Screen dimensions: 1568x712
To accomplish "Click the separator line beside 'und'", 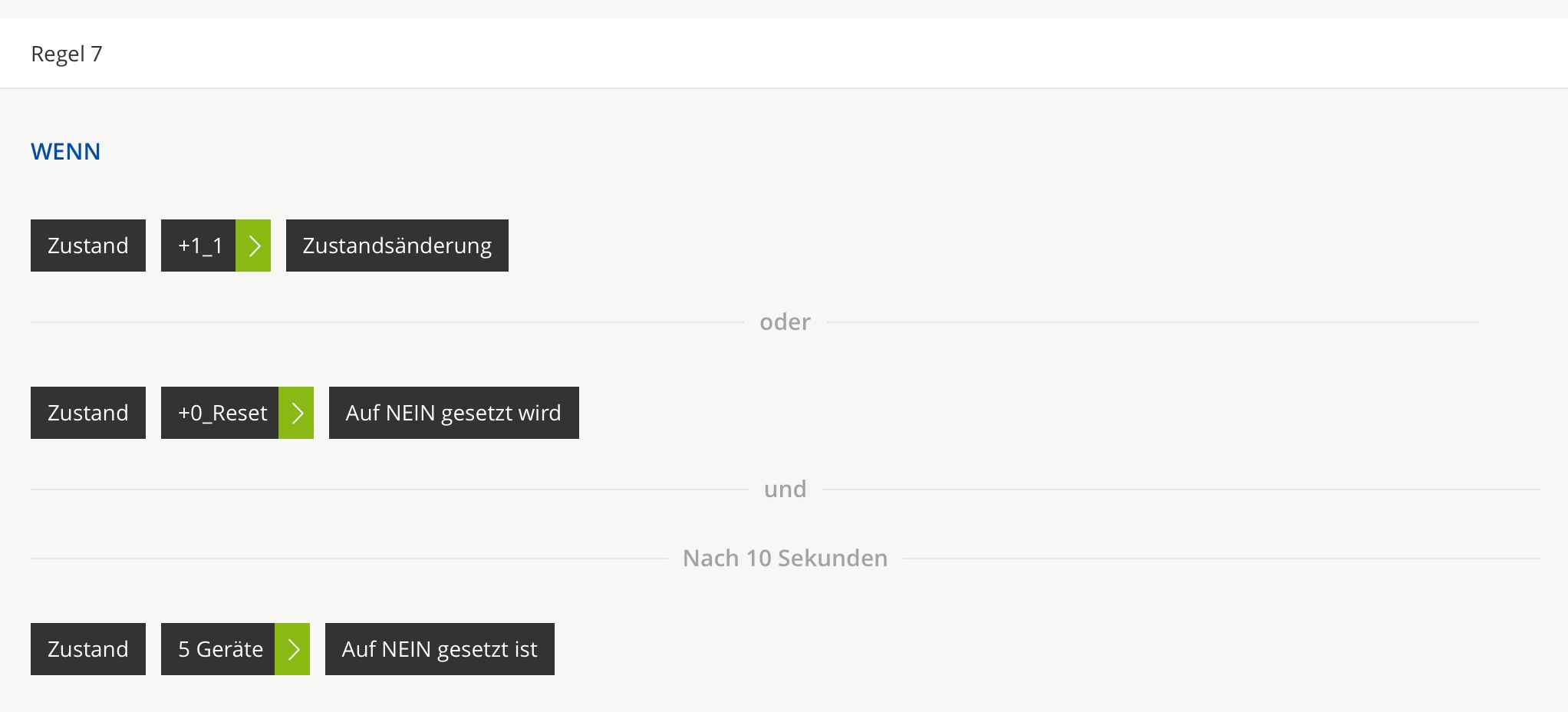I will point(384,489).
